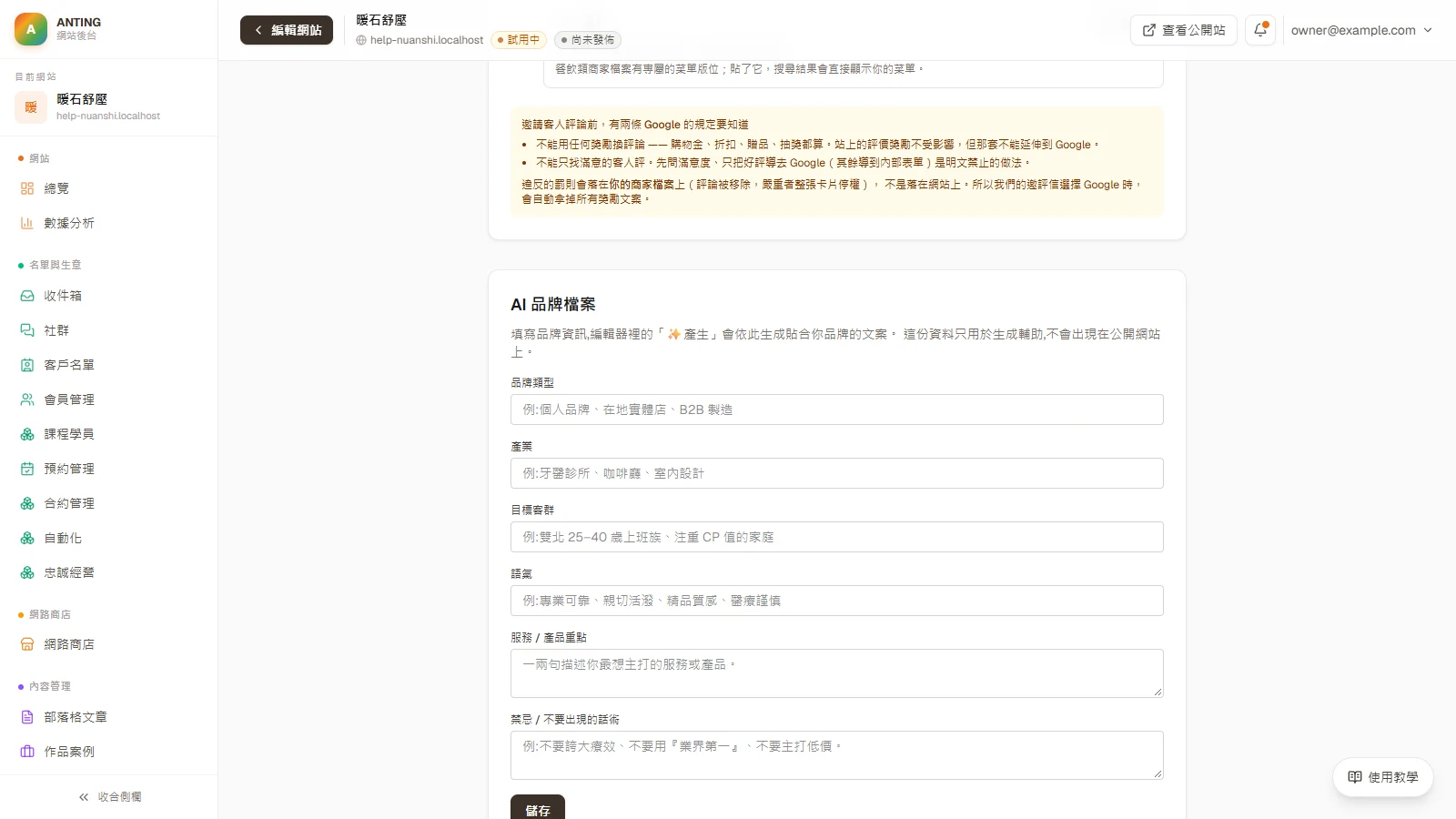Focus the 品牌類型 input field

837,409
